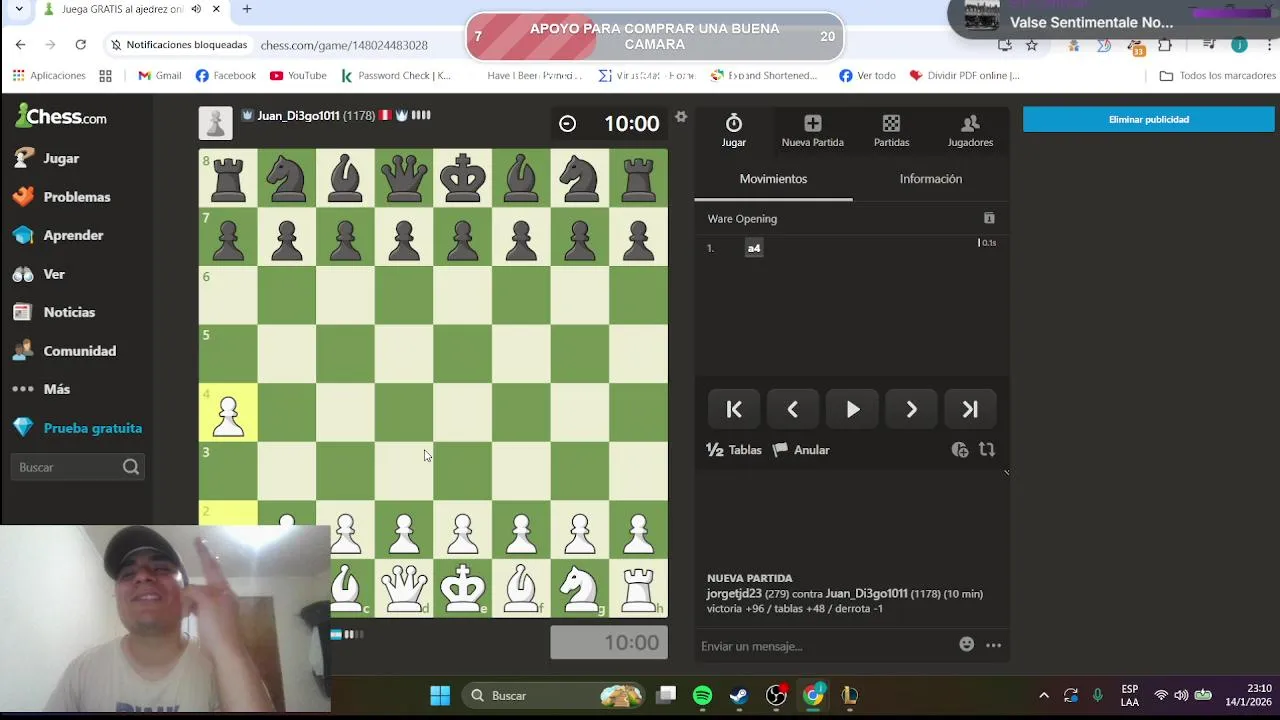Open the media control playlist icon

(x=1209, y=45)
